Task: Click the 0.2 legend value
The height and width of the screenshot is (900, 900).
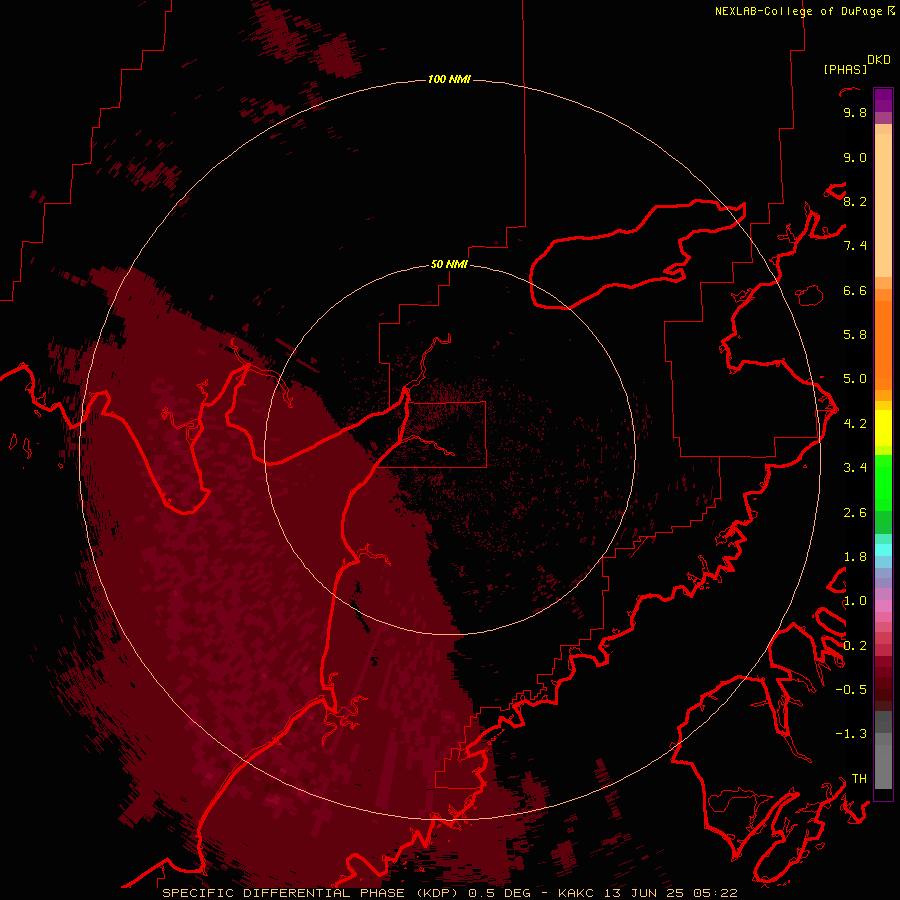Action: pos(855,645)
